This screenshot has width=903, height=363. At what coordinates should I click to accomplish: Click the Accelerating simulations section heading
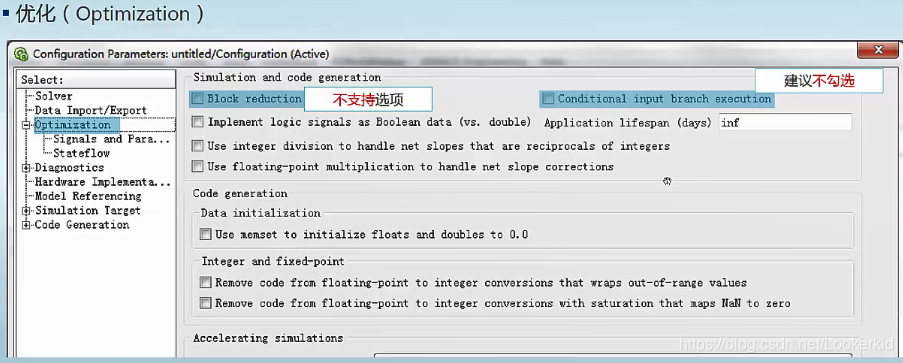point(268,338)
